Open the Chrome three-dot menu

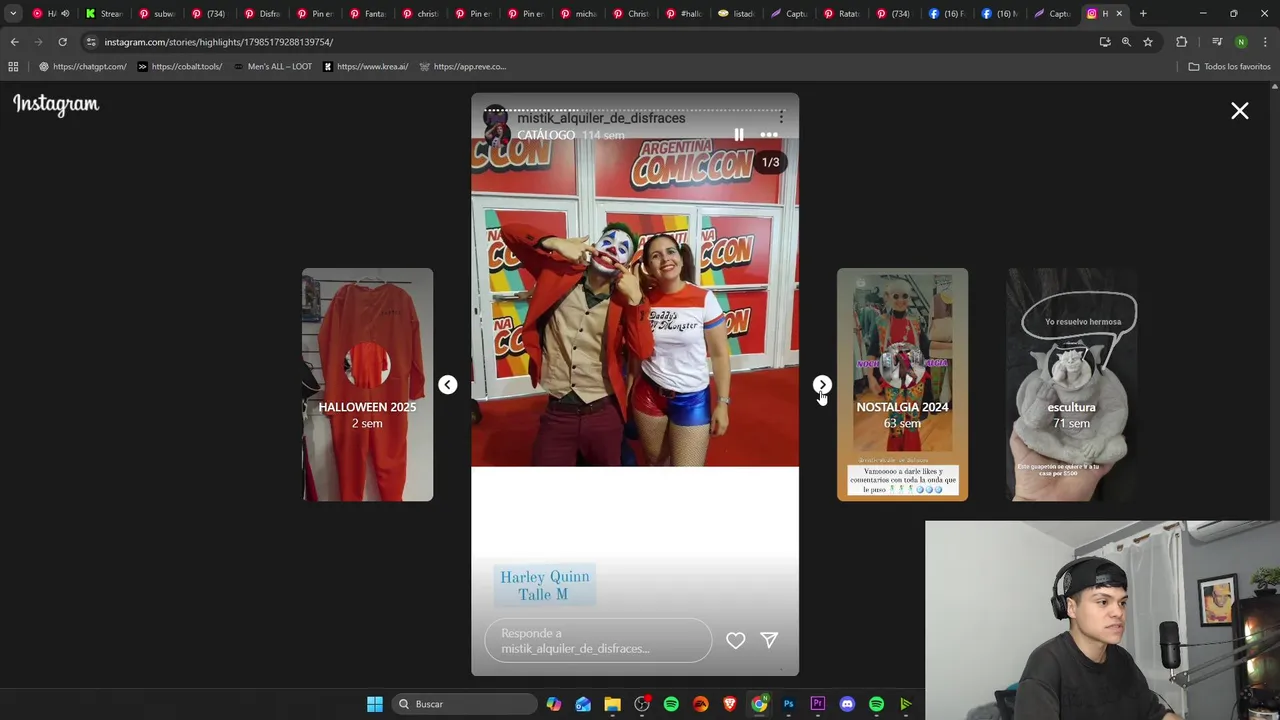click(x=1264, y=42)
